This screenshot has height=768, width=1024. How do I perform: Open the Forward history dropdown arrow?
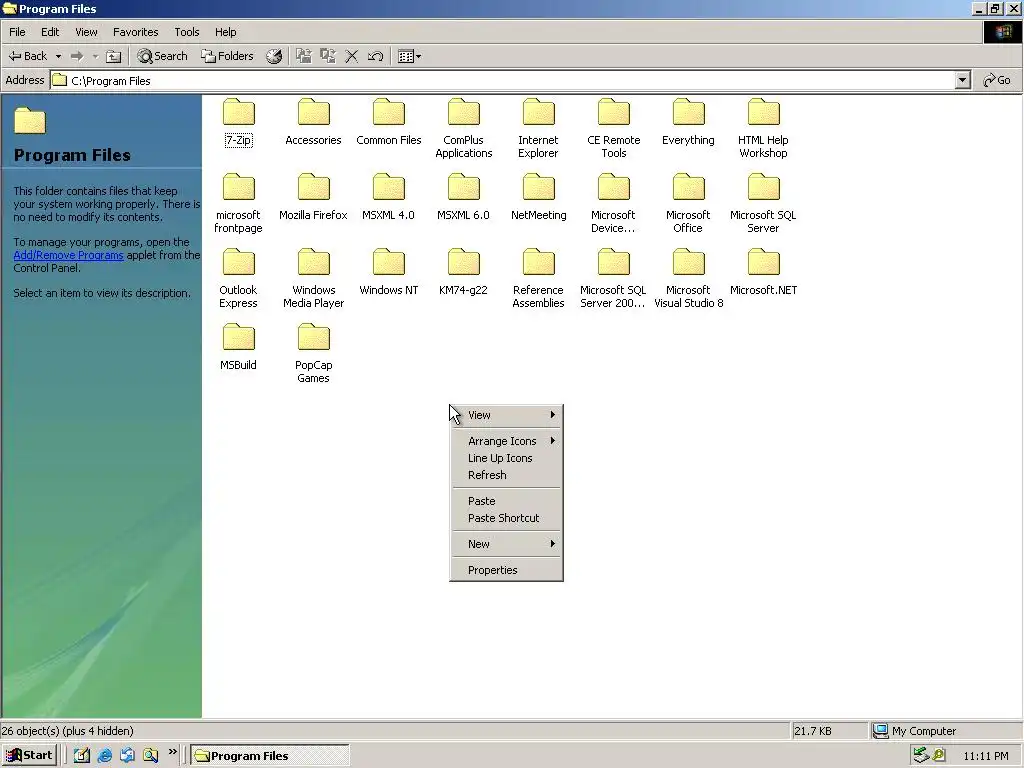pos(95,56)
